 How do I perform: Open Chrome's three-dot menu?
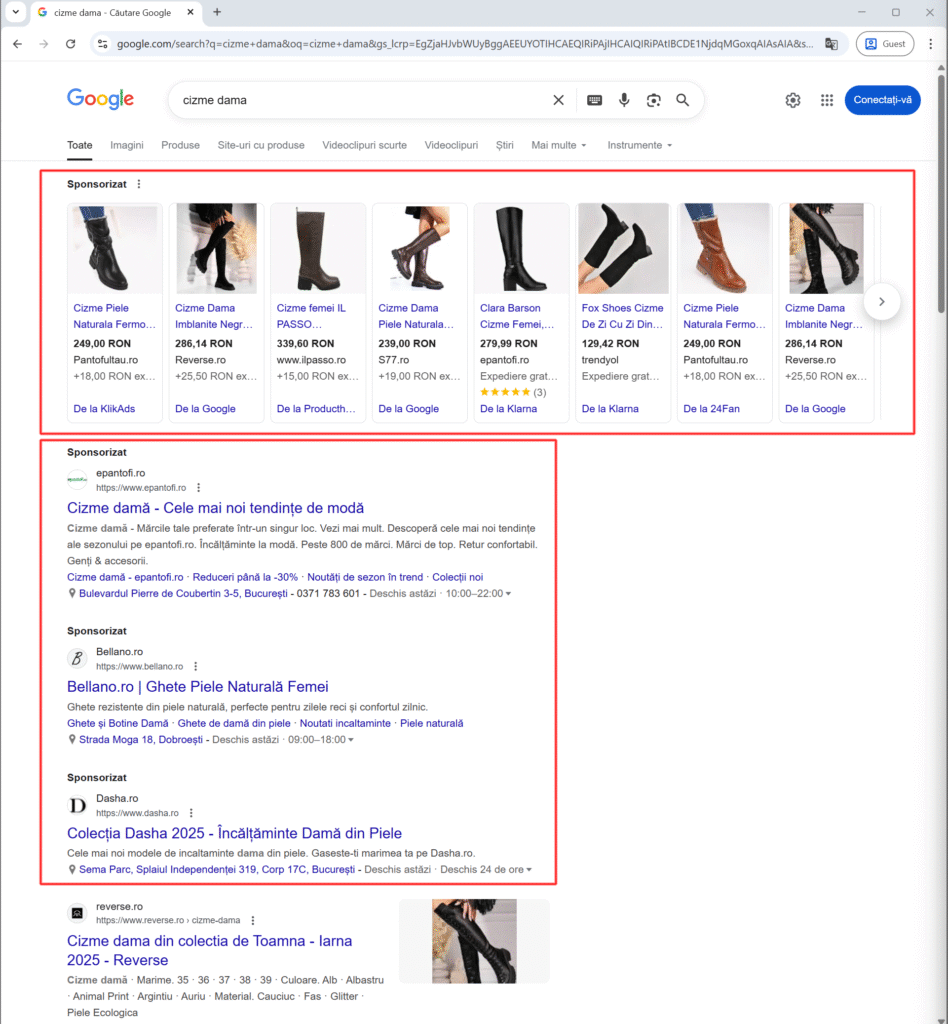coord(930,44)
